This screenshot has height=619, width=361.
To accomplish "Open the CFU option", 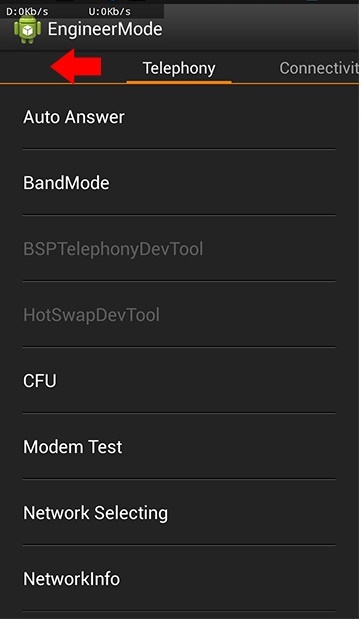I will pos(179,381).
